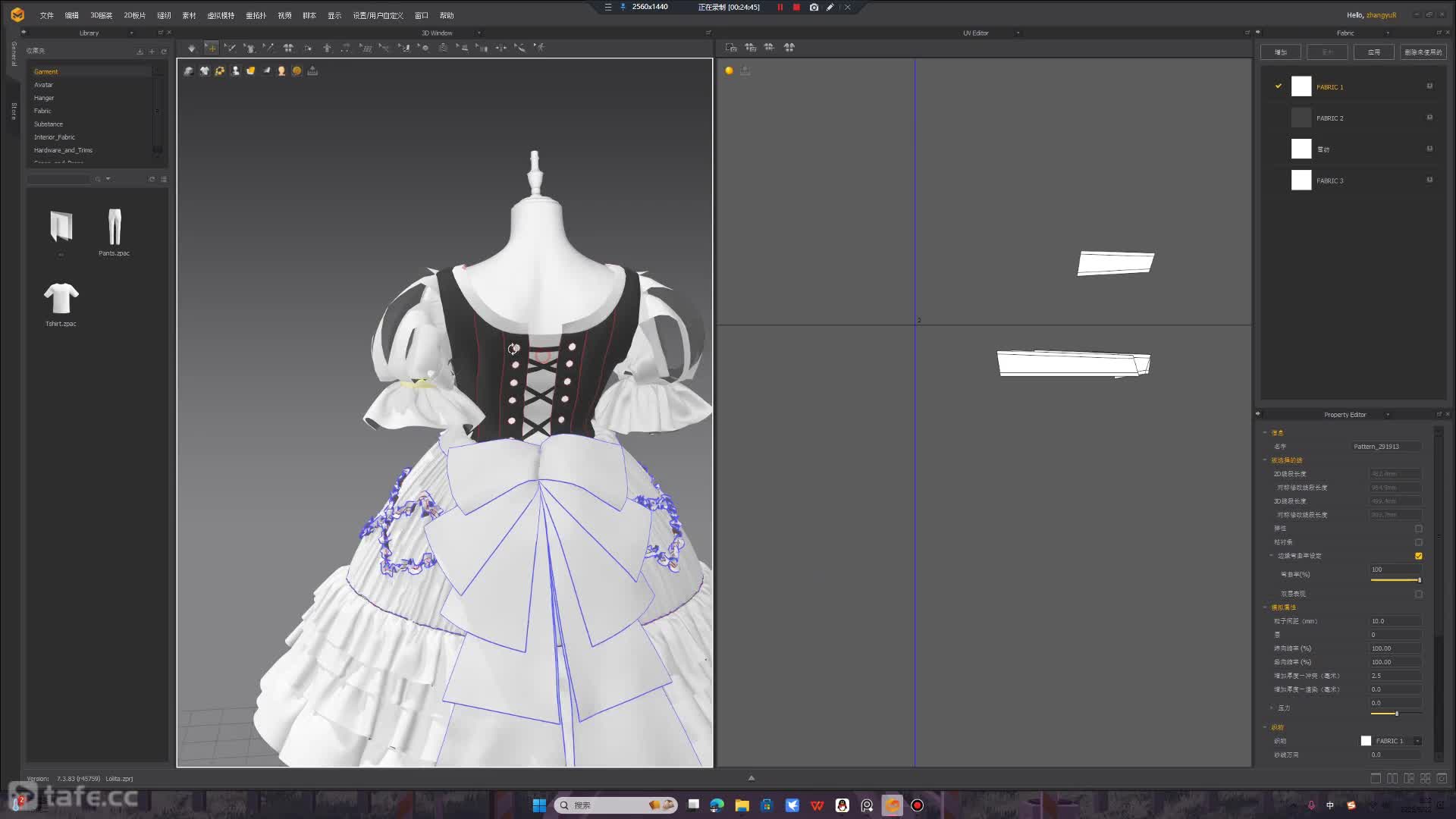Start the simulate tool in 3D toolbar
The width and height of the screenshot is (1456, 819).
(191, 48)
